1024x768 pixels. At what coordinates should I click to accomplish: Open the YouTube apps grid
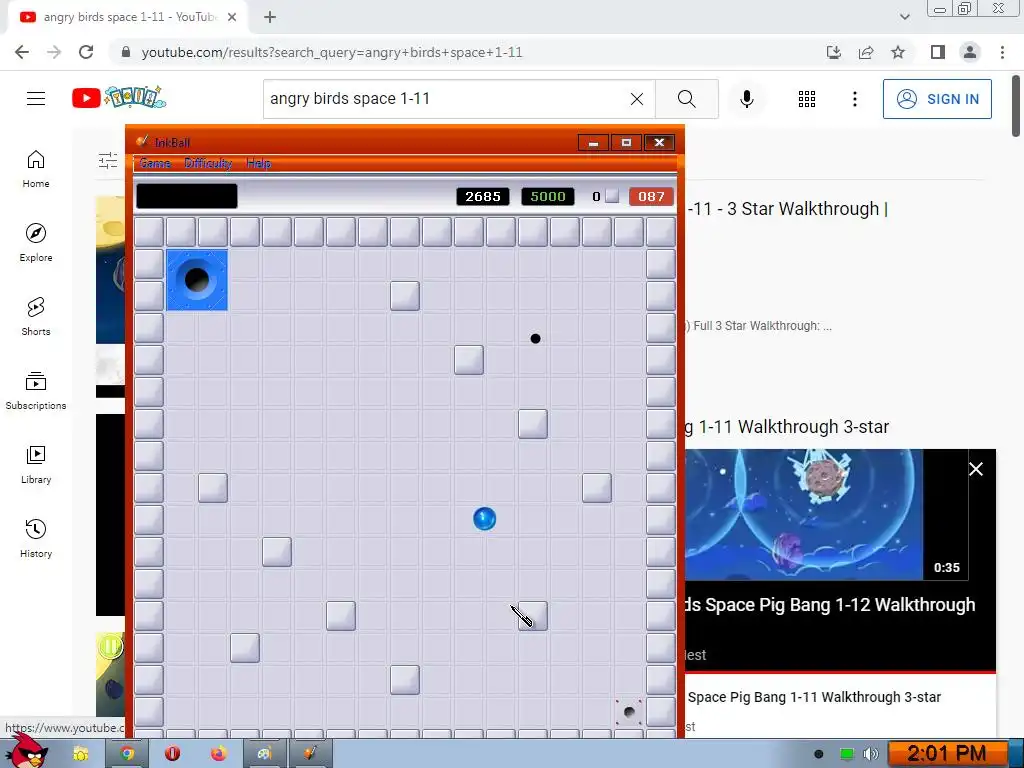pyautogui.click(x=807, y=99)
